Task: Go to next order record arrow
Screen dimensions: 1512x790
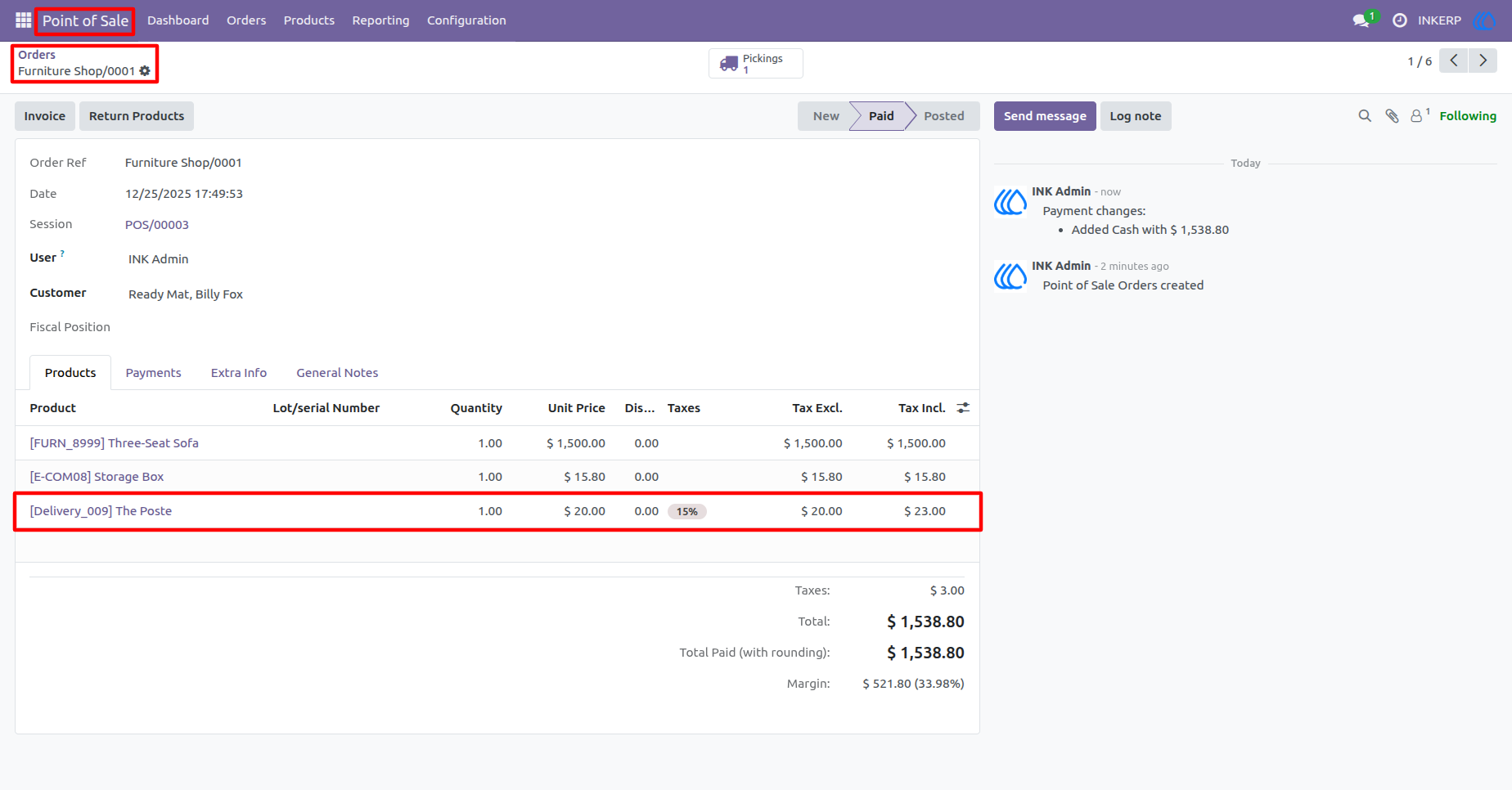Action: tap(1483, 61)
